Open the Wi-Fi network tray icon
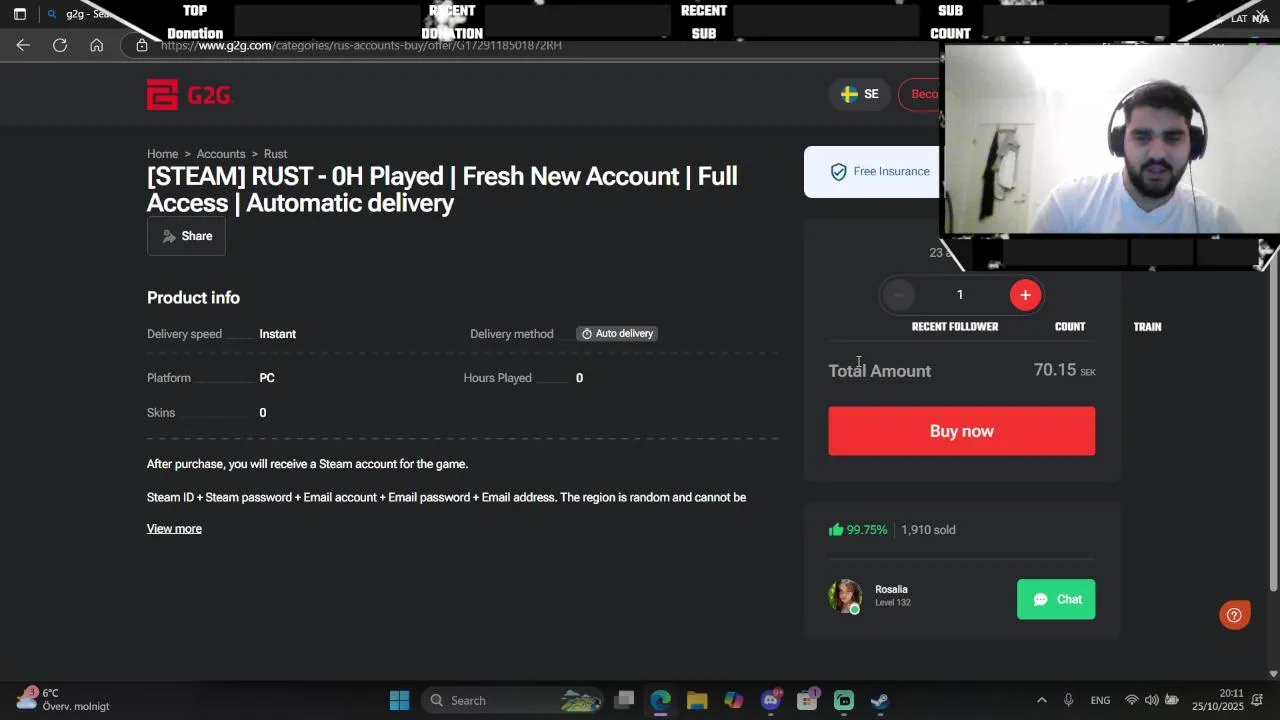This screenshot has height=720, width=1280. tap(1132, 700)
